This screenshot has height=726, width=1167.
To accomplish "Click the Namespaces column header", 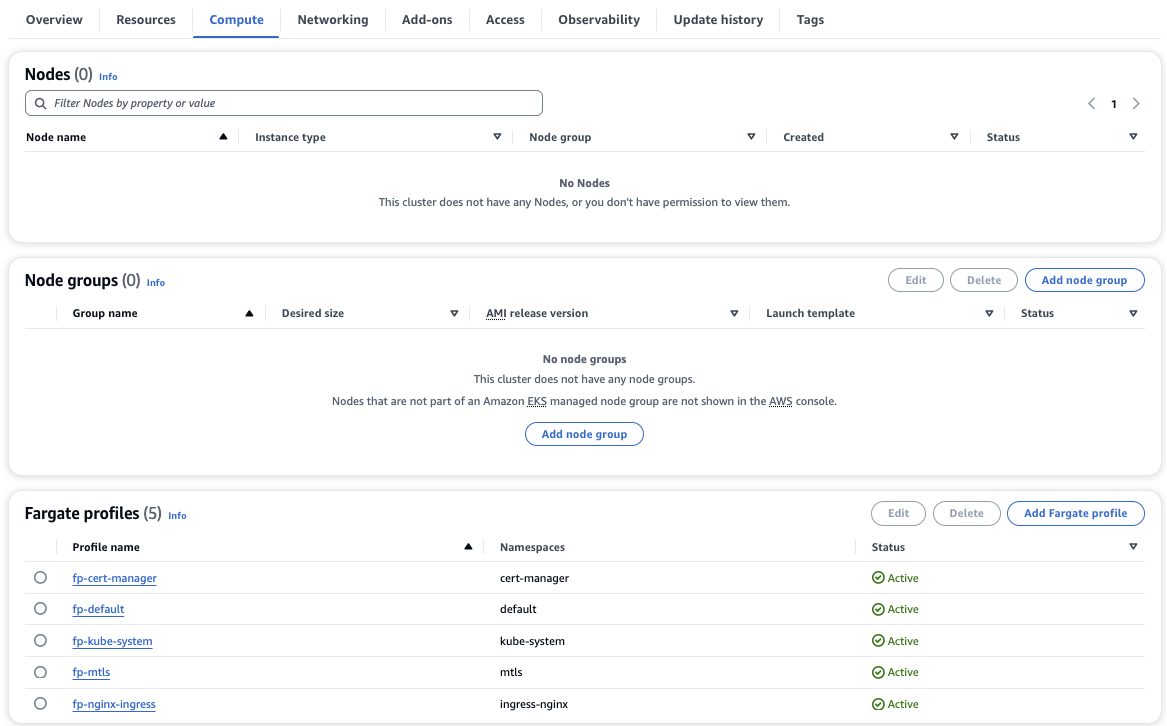I will tap(532, 547).
